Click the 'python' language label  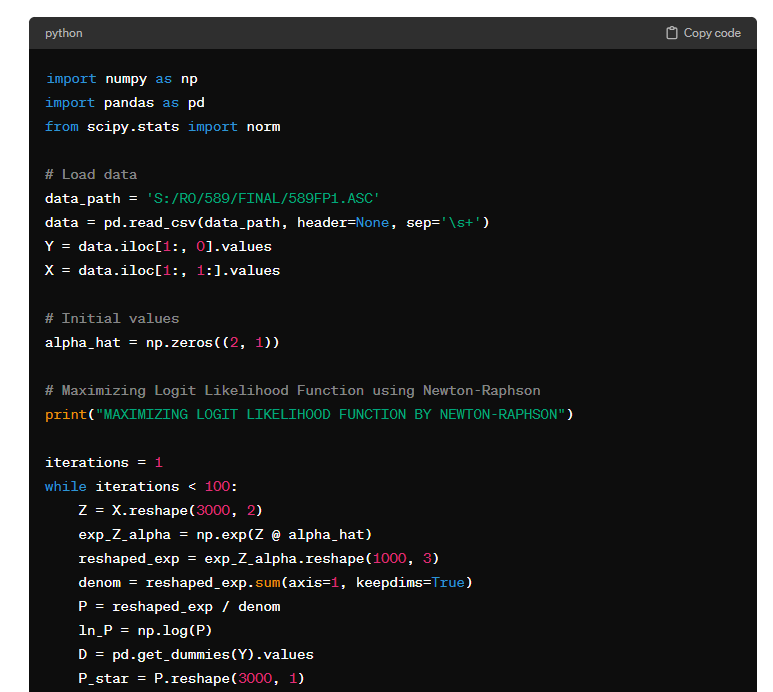click(64, 33)
